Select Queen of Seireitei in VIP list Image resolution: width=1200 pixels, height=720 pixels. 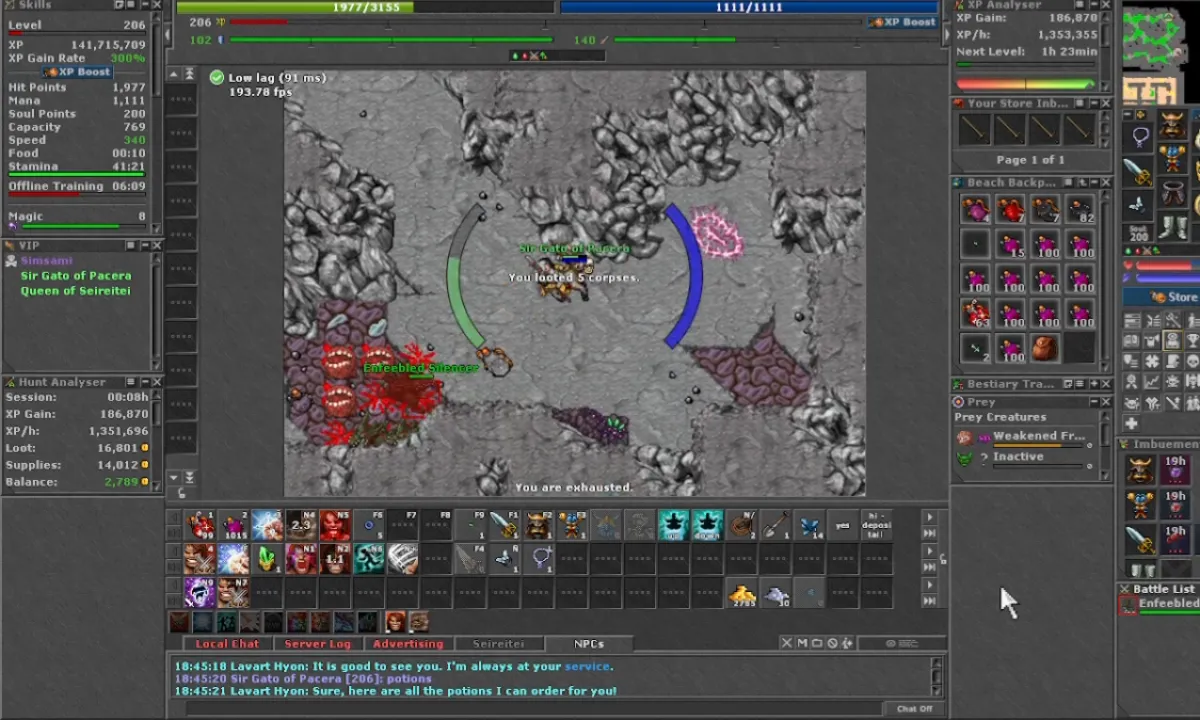pos(76,291)
